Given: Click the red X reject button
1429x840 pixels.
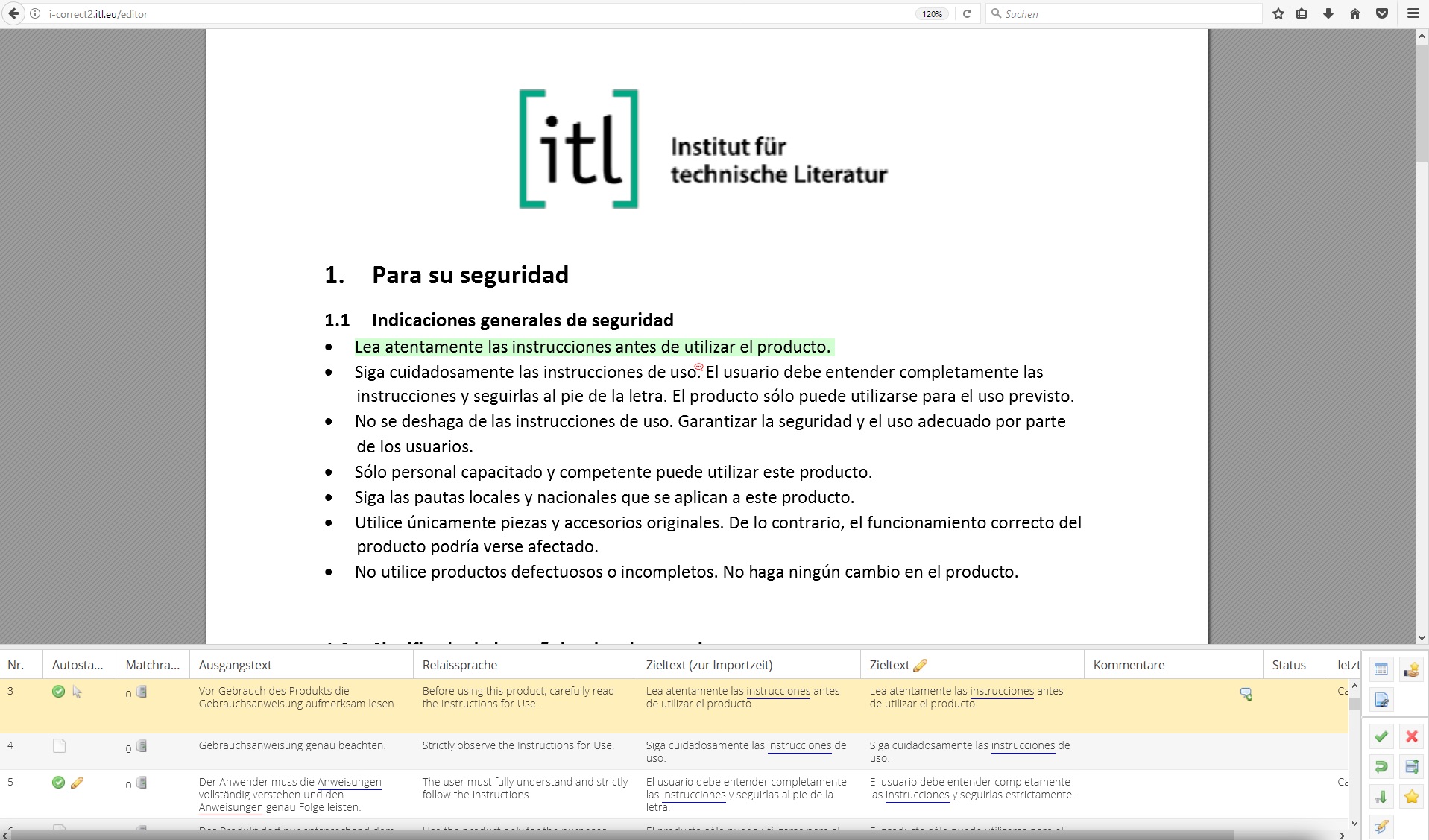Looking at the screenshot, I should pos(1411,736).
